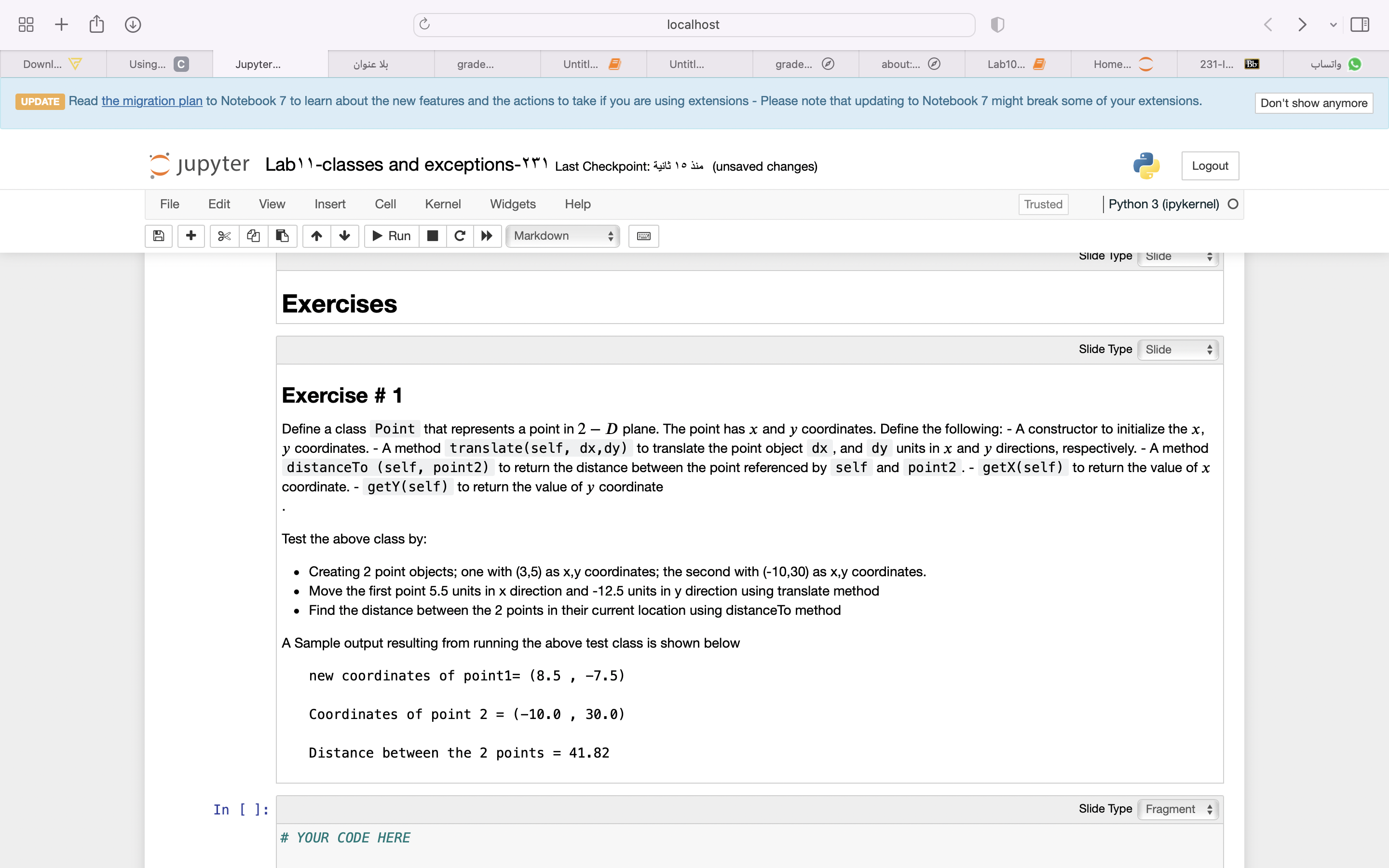Copy the selected cell with copy icon

pyautogui.click(x=253, y=236)
